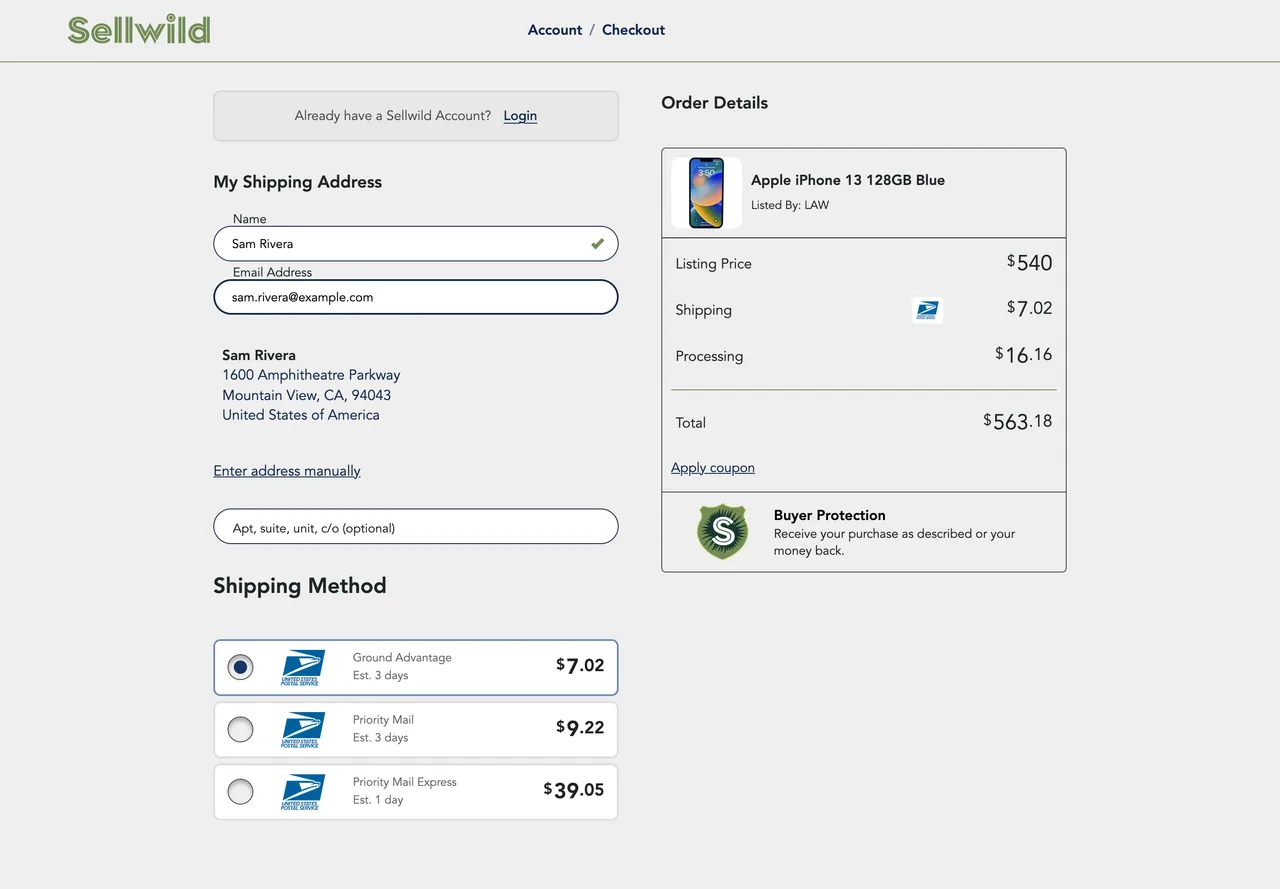
Task: Click USPS logo for Ground Advantage
Action: click(x=303, y=667)
